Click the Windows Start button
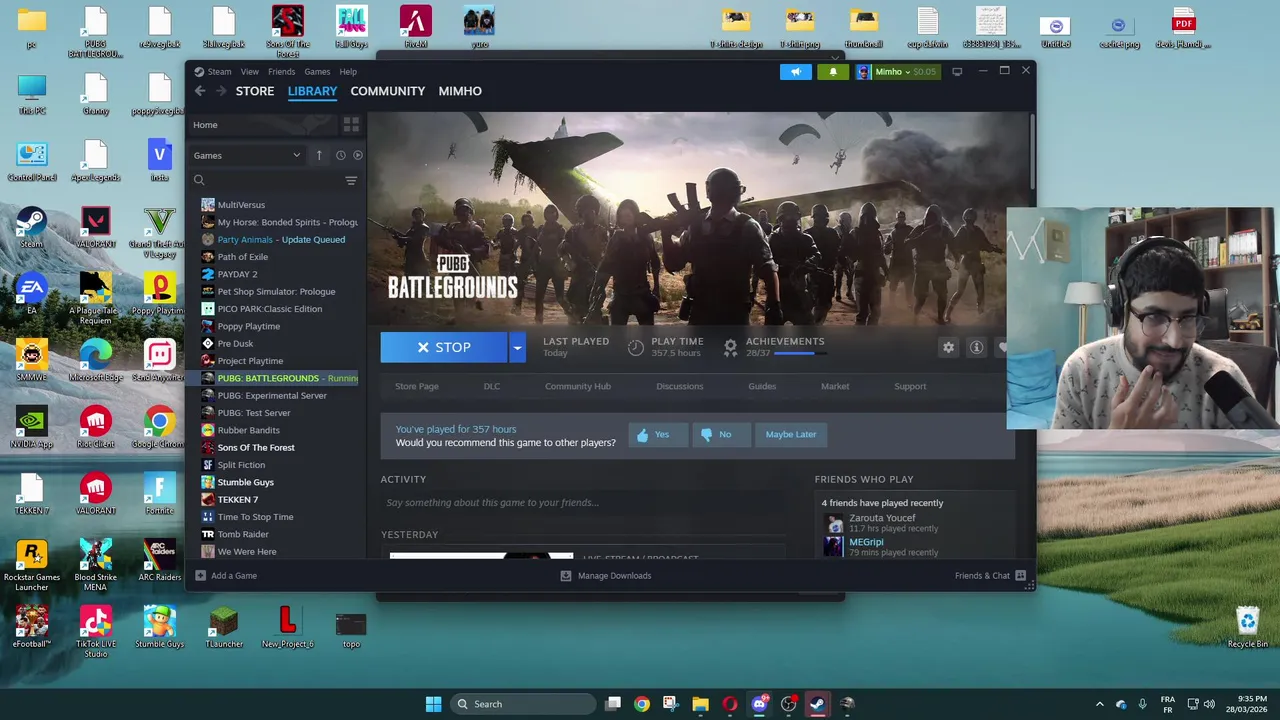 pyautogui.click(x=433, y=704)
